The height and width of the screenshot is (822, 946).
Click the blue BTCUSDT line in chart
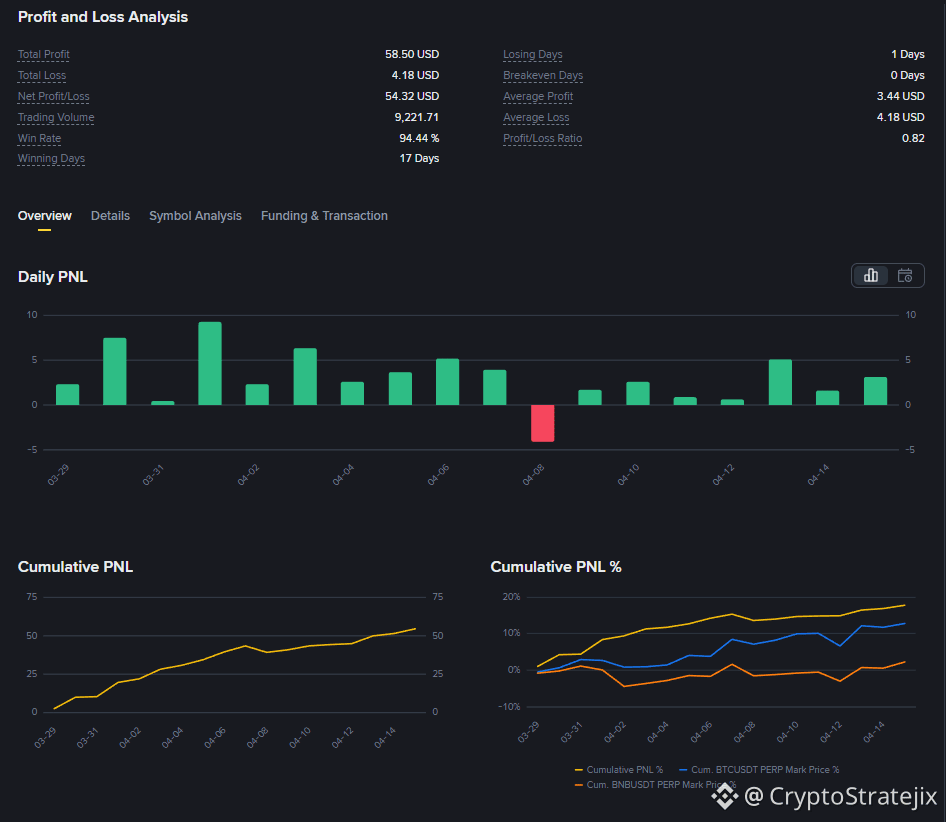(x=732, y=640)
